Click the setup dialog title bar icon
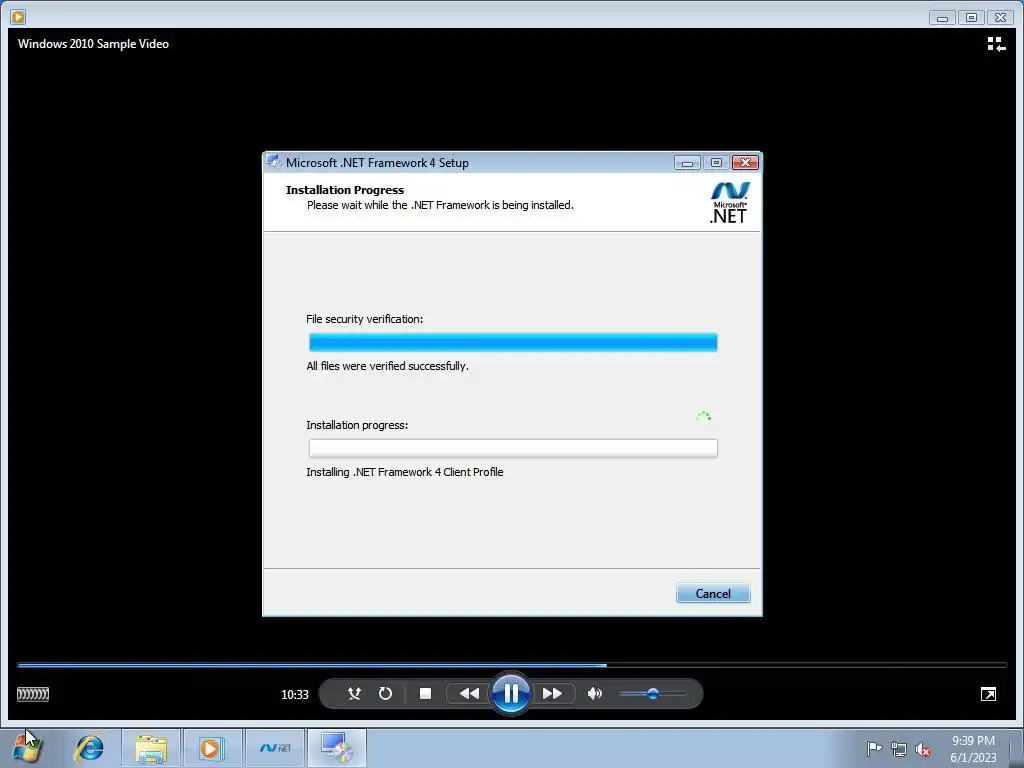The image size is (1024, 768). (274, 162)
